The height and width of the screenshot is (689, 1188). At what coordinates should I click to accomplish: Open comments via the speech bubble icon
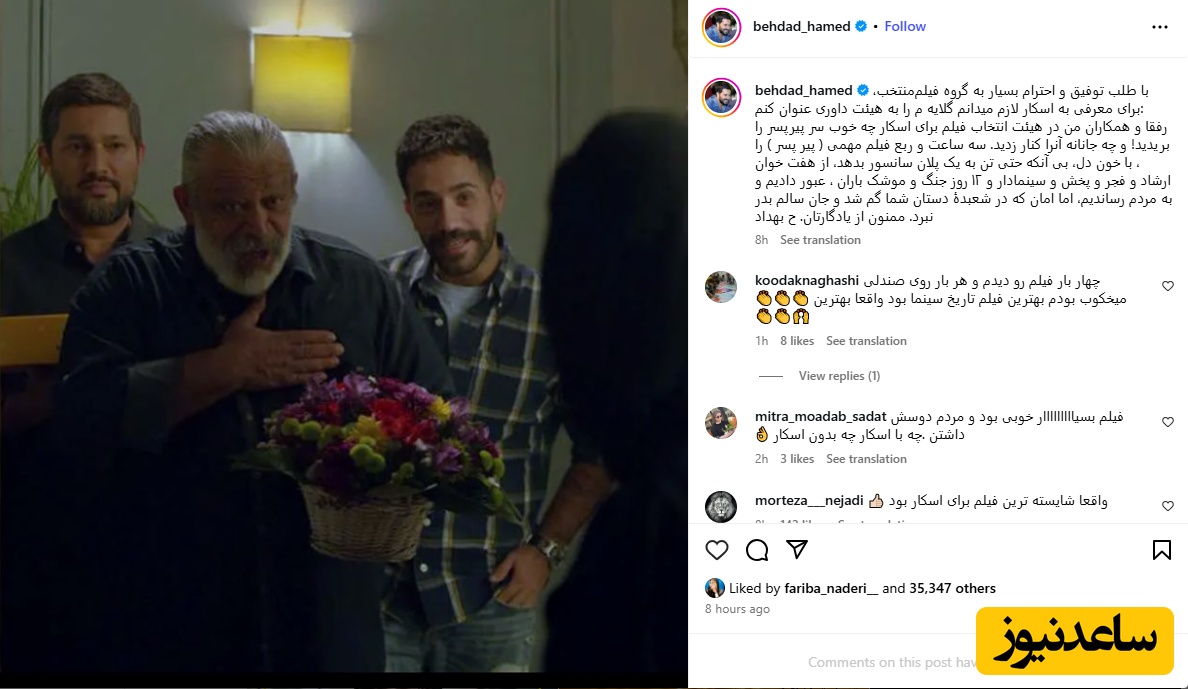click(x=757, y=550)
